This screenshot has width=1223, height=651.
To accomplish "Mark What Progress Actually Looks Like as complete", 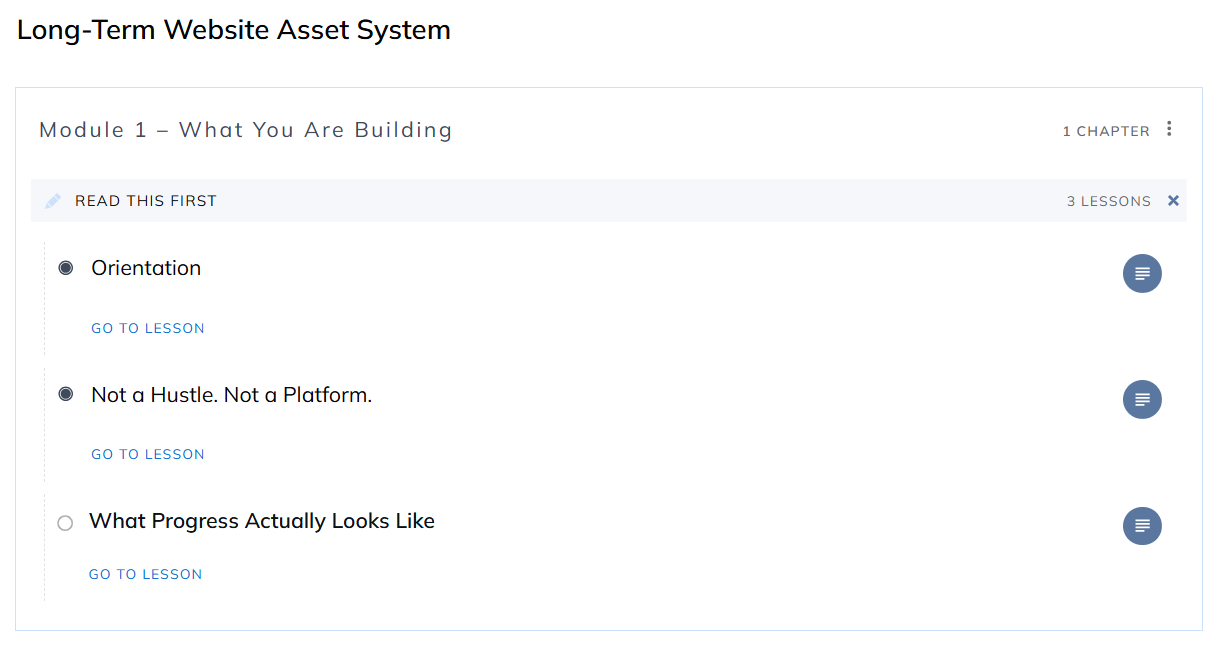I will click(65, 523).
